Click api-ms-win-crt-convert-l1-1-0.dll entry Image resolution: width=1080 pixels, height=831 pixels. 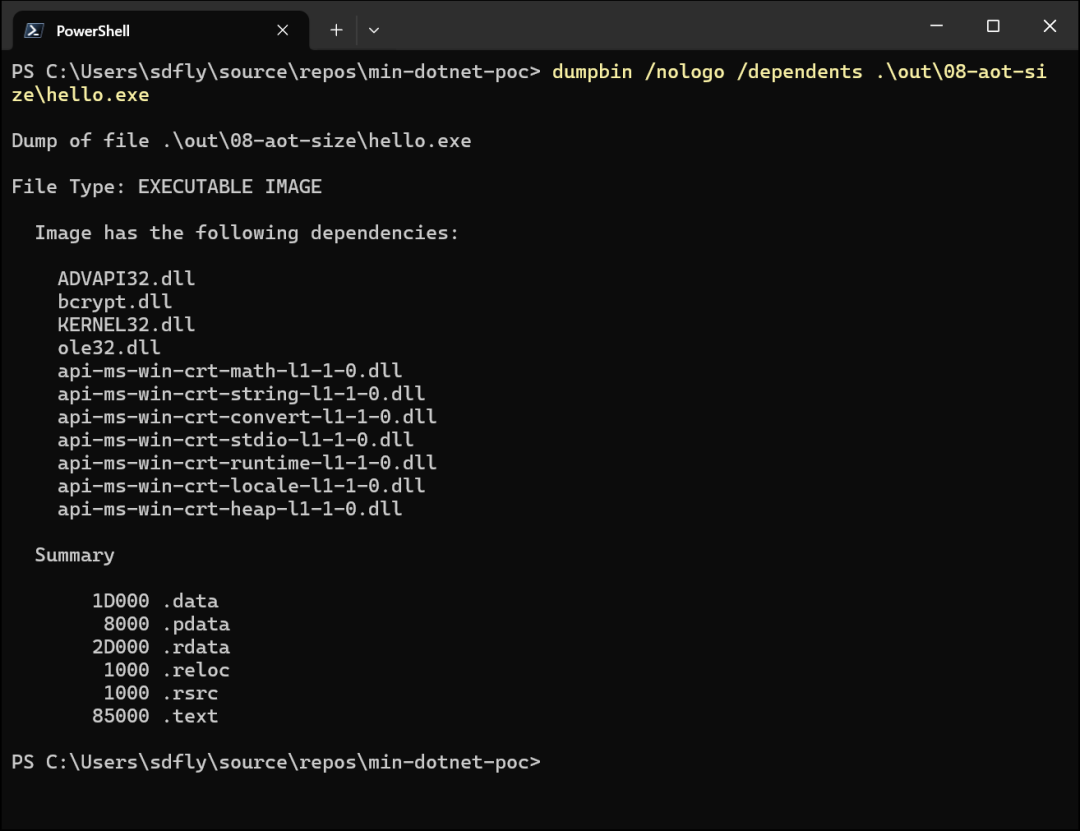tap(247, 417)
